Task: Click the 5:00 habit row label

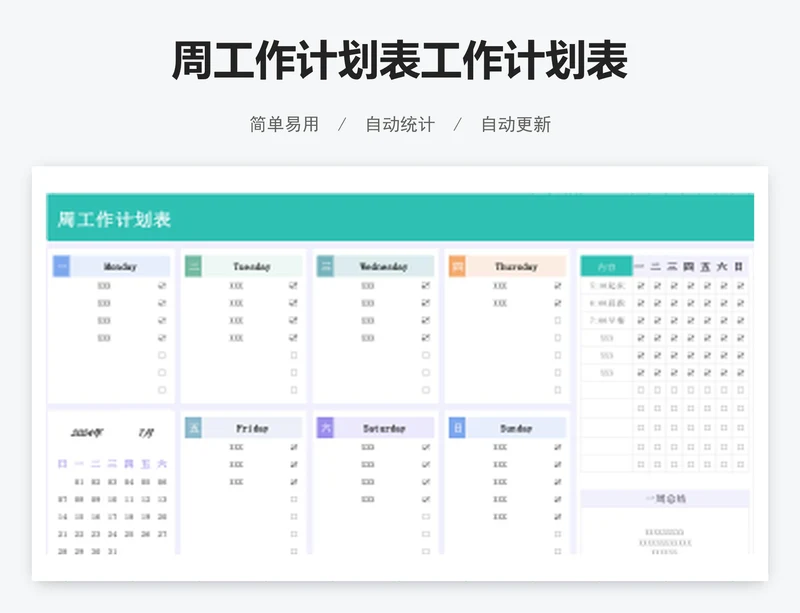Action: (x=607, y=286)
